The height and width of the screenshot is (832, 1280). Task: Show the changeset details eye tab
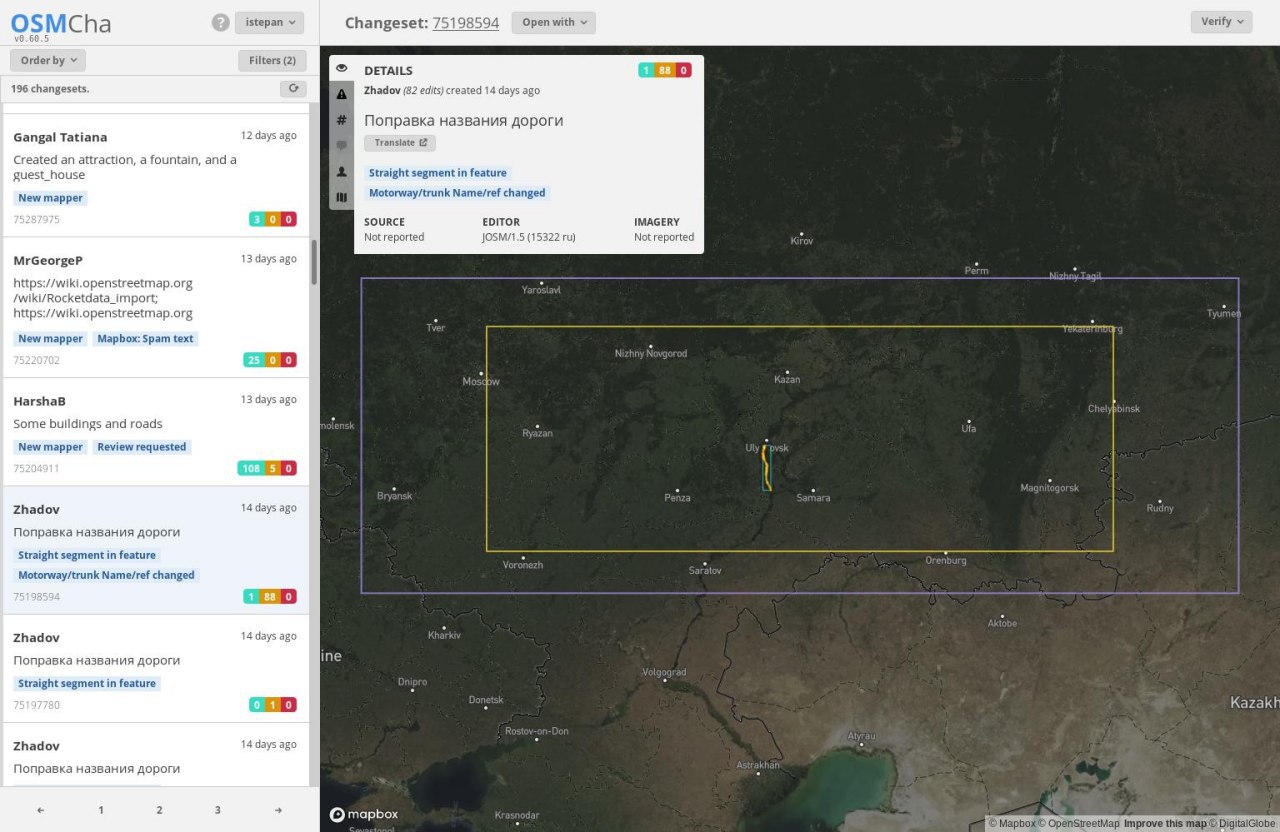pos(342,68)
